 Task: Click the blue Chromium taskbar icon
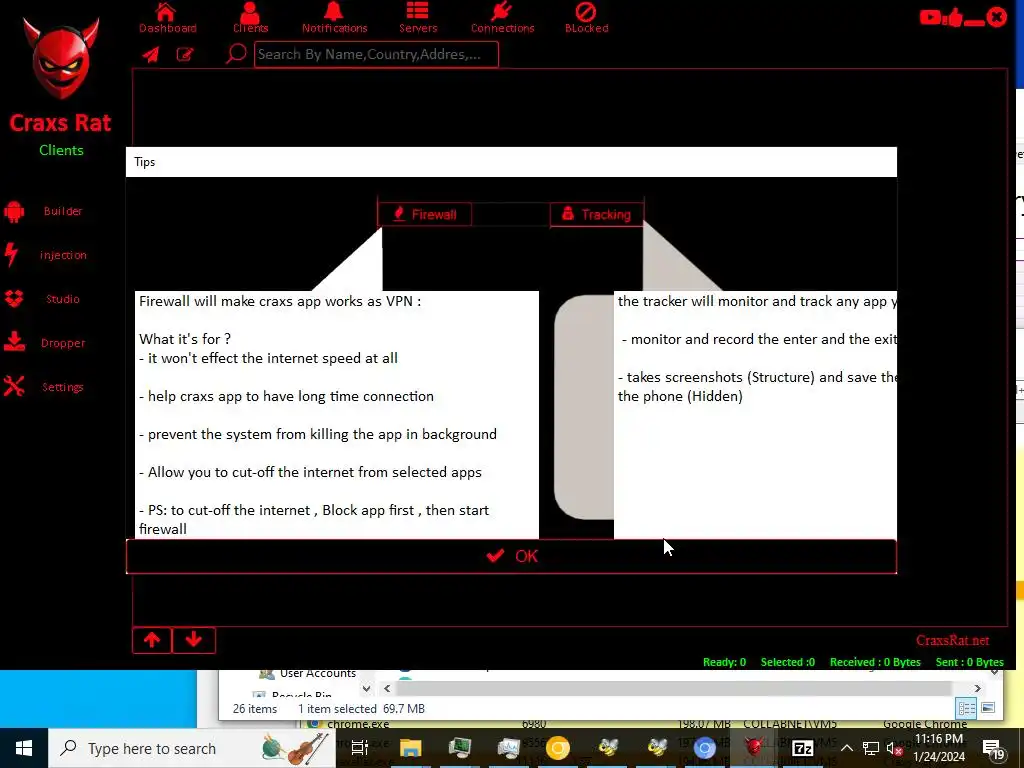[705, 748]
